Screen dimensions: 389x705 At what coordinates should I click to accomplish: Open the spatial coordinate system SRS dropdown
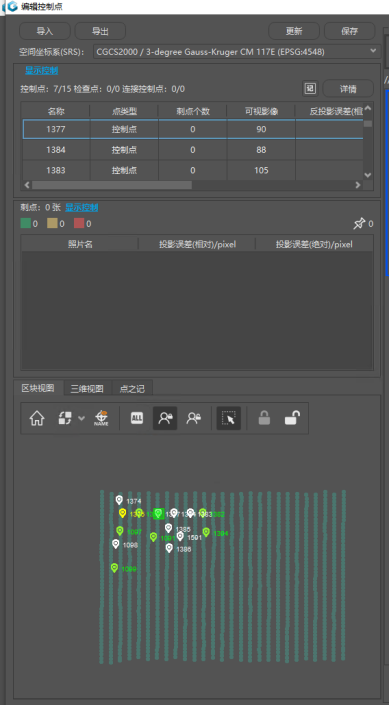coord(237,52)
